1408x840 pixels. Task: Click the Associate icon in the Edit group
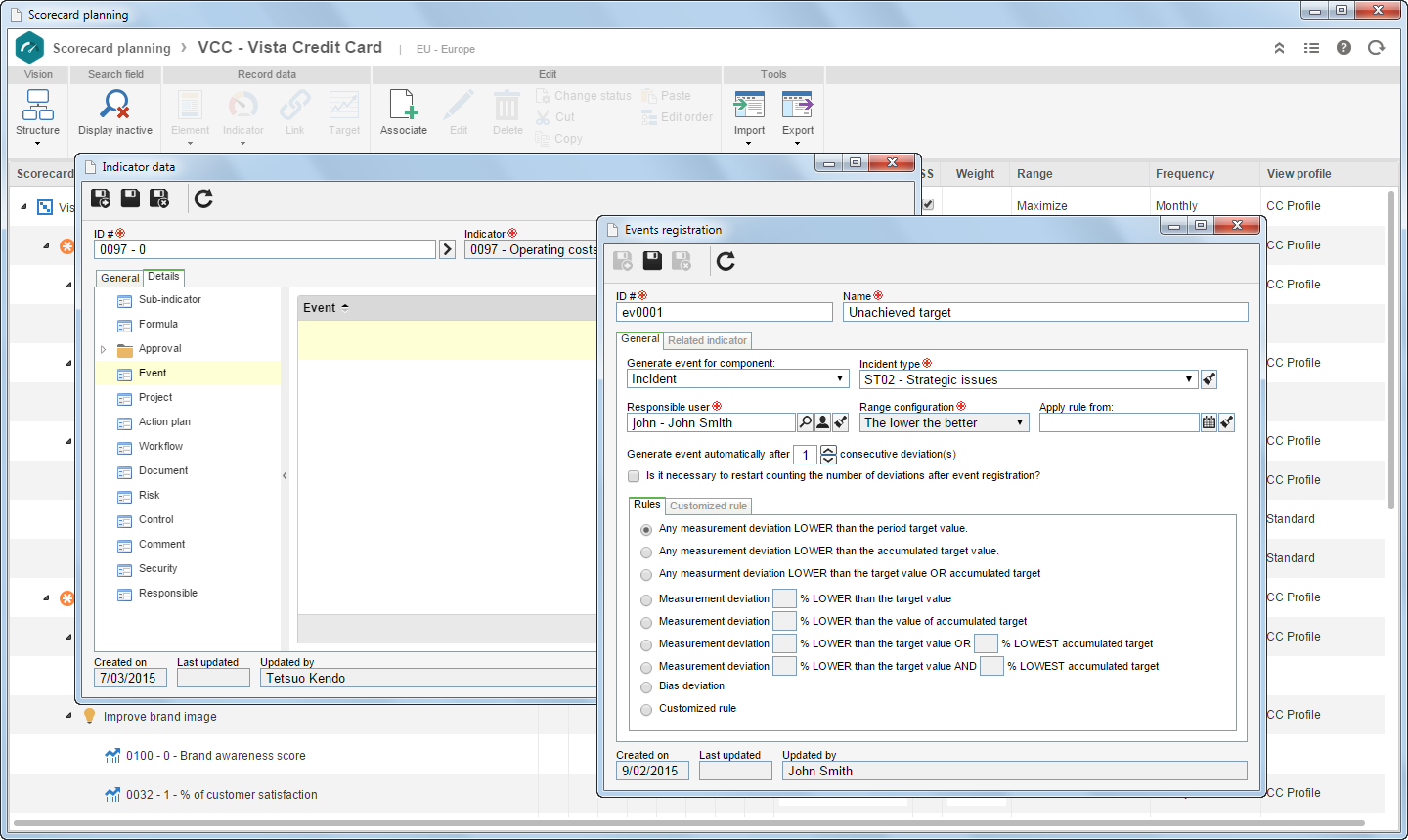[x=404, y=104]
